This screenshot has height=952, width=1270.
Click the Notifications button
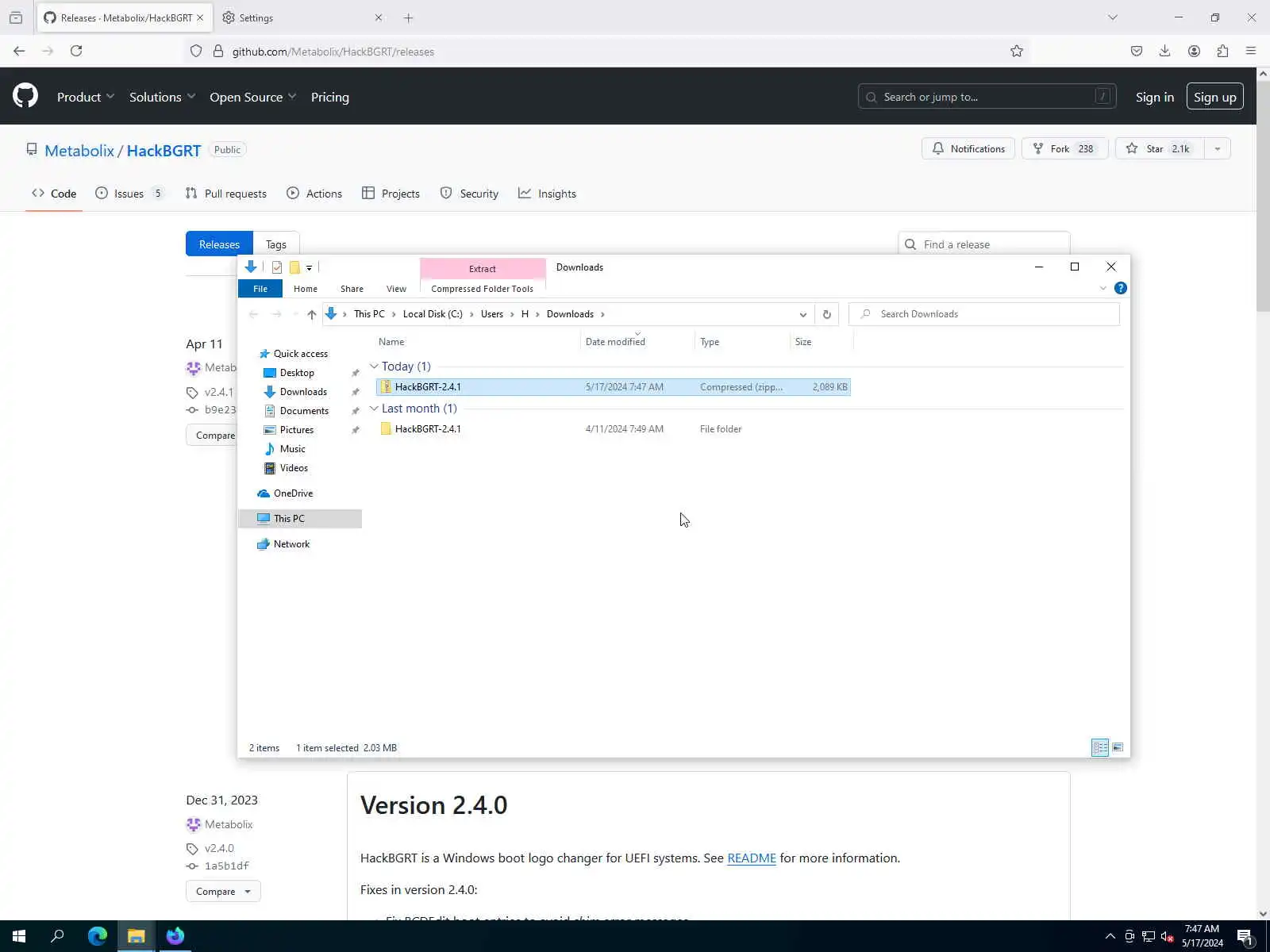(968, 148)
